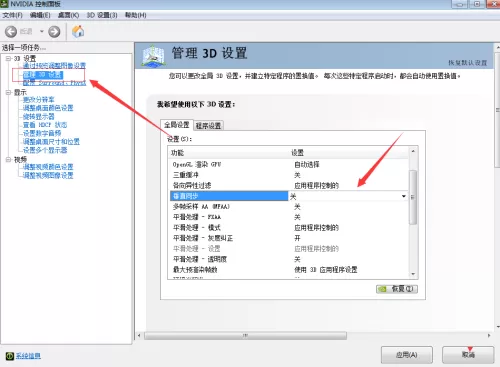This screenshot has width=500, height=367.
Task: Click the bottom horizontal scrollbar thumb
Action: click(x=245, y=336)
